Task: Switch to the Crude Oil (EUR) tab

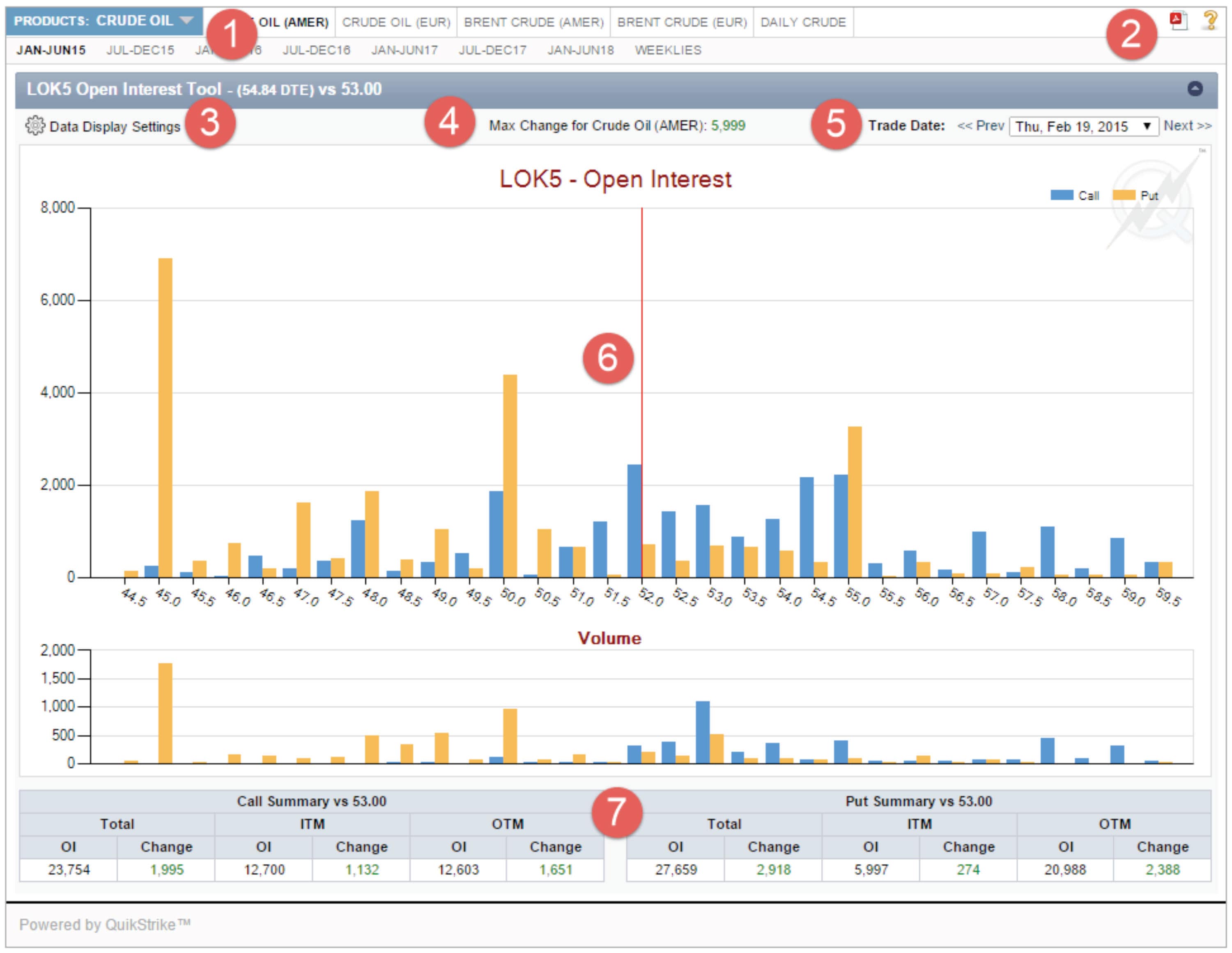Action: click(396, 23)
